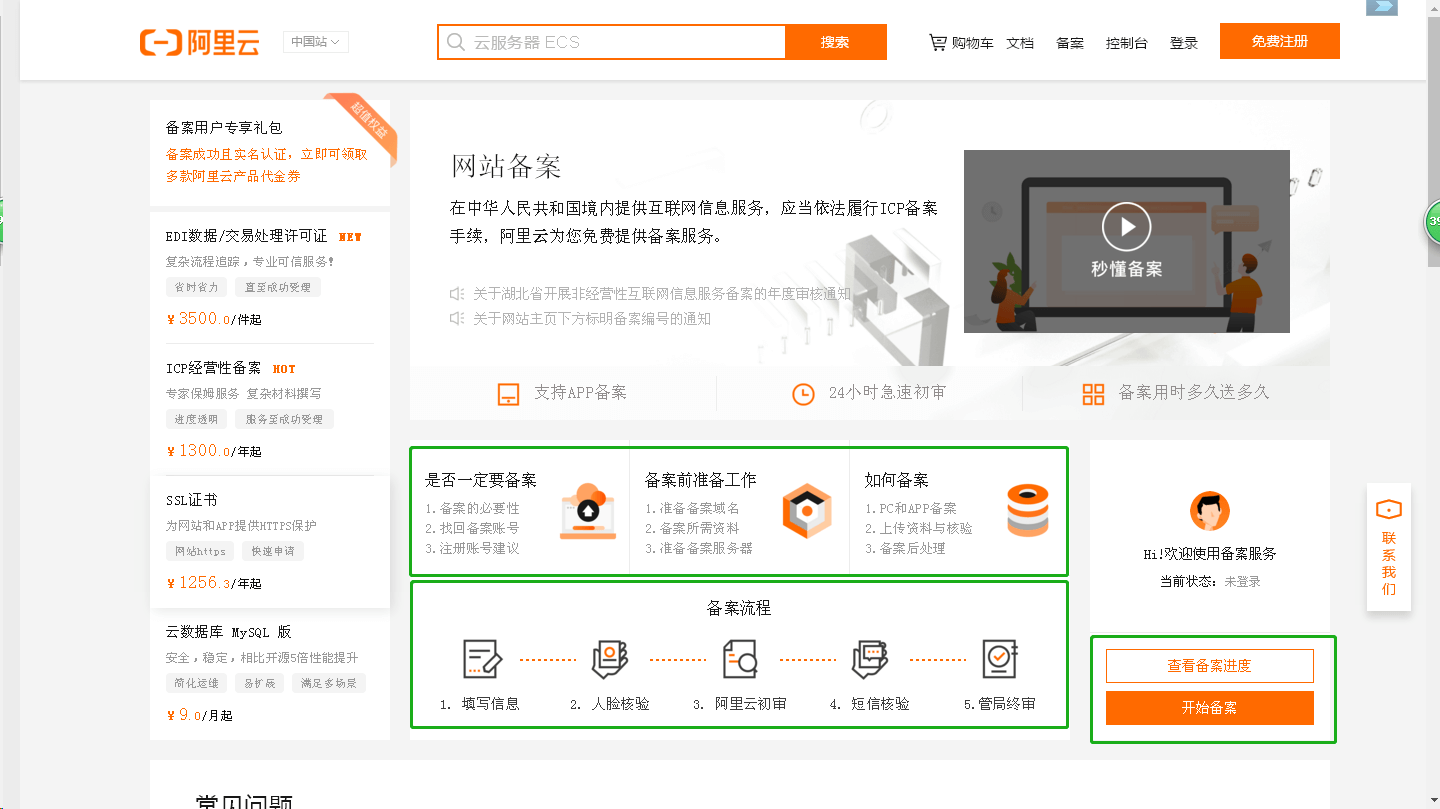Click the cloud upload laptop icon
The width and height of the screenshot is (1440, 809).
[x=588, y=511]
